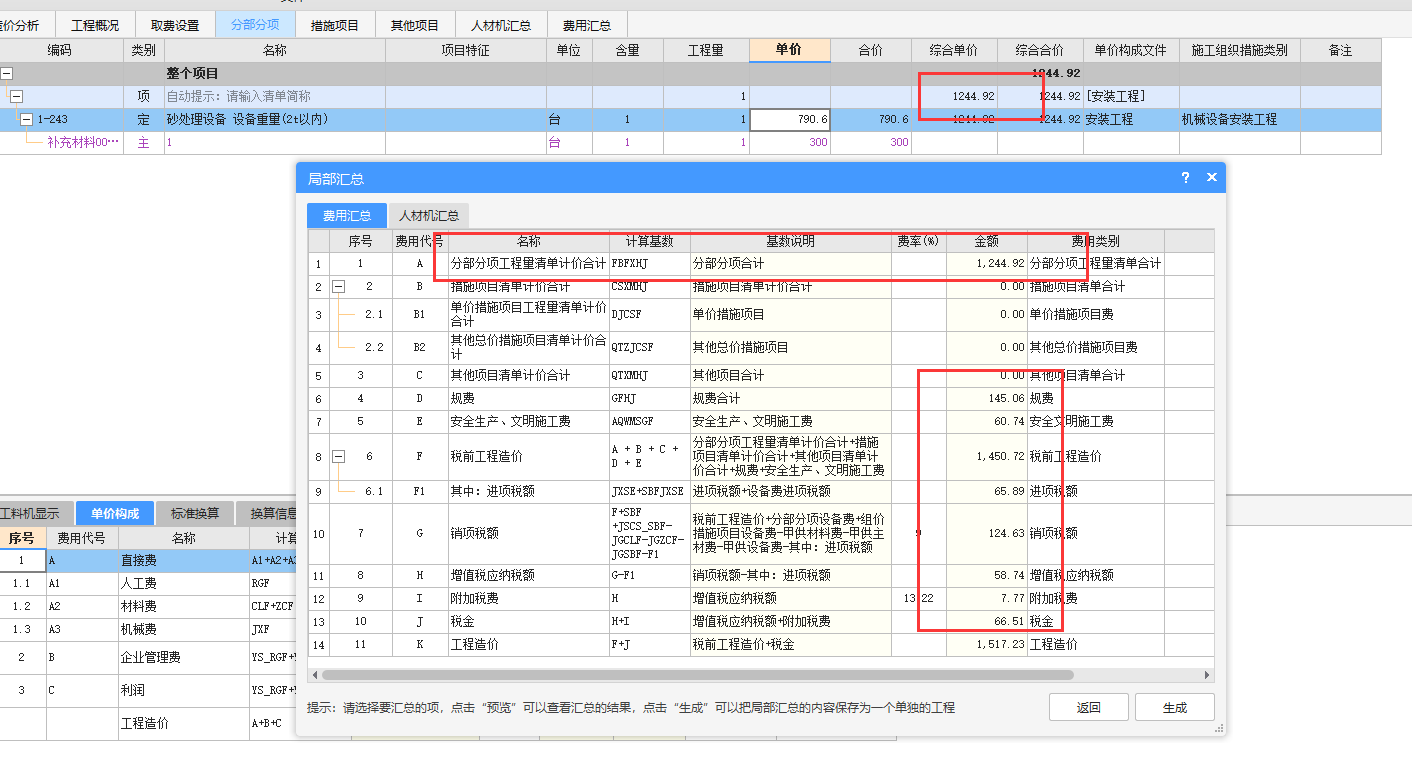The width and height of the screenshot is (1412, 759).
Task: Click the FBFXHJ calculation base cell
Action: [x=649, y=264]
